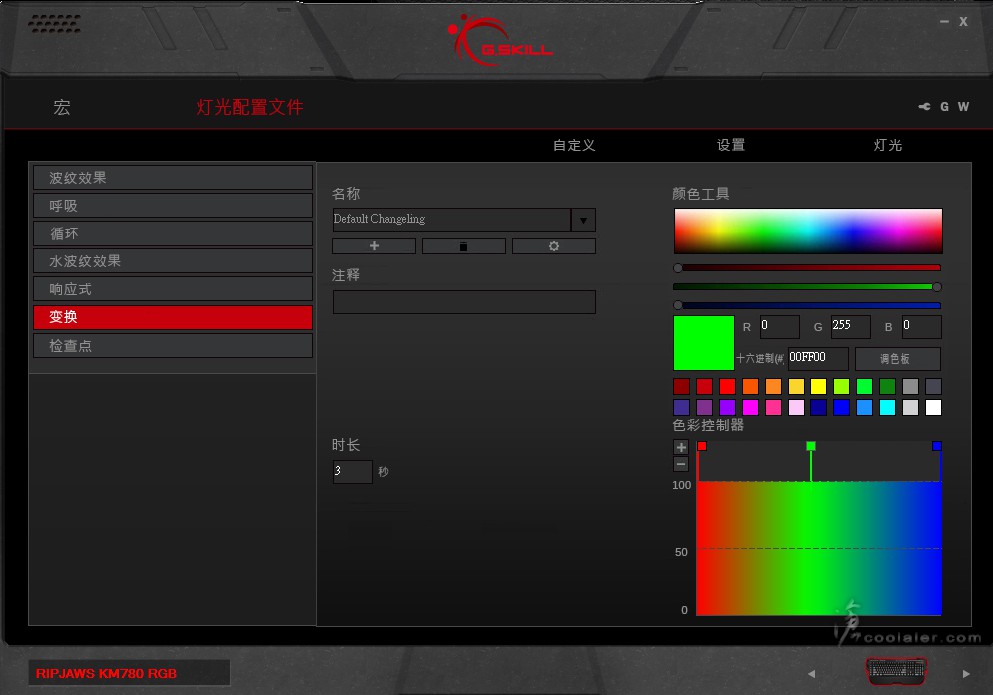Select the KM780 keyboard device thumbnail
The height and width of the screenshot is (695, 993).
(x=896, y=671)
